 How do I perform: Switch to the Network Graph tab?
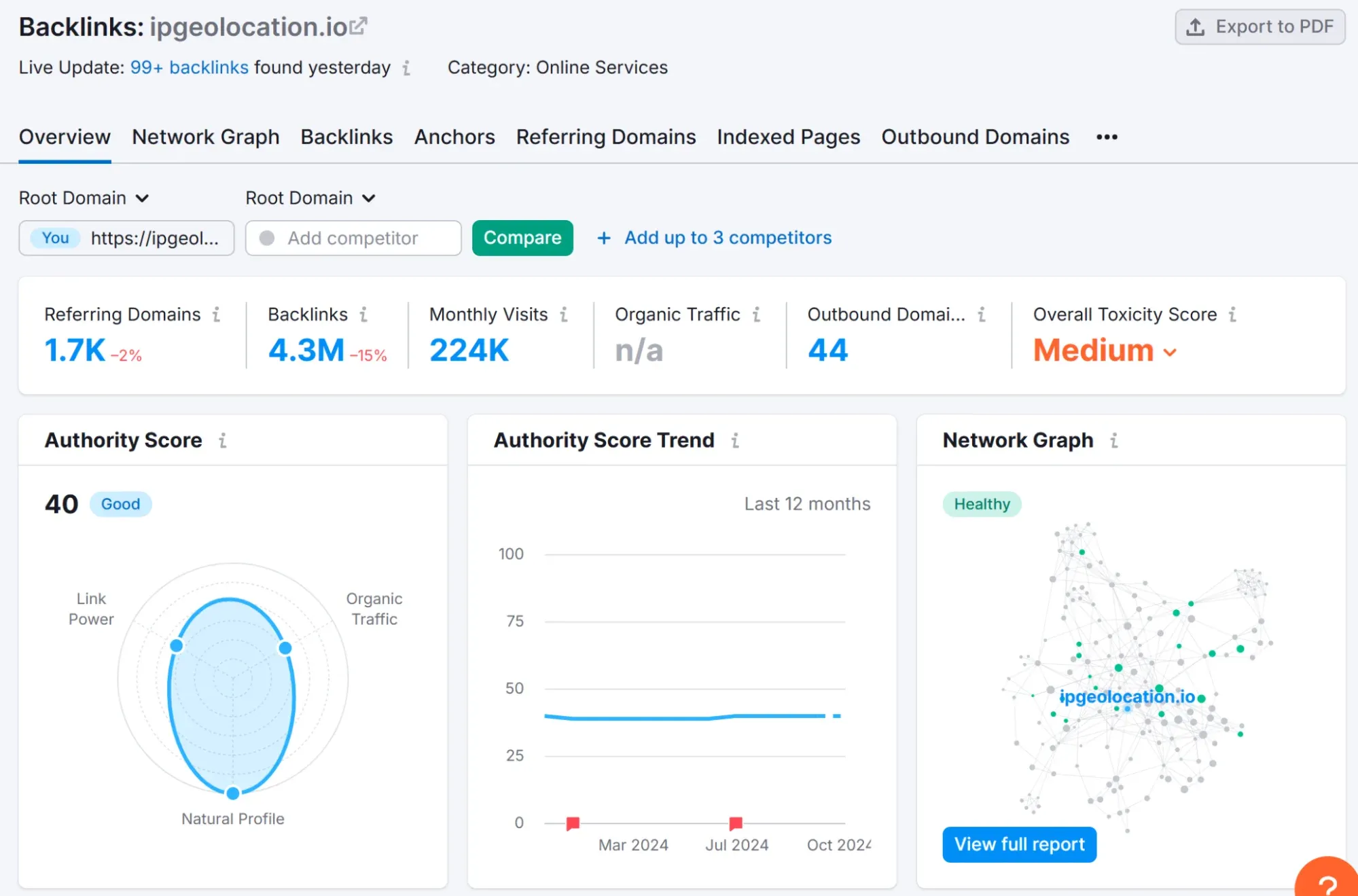[206, 137]
